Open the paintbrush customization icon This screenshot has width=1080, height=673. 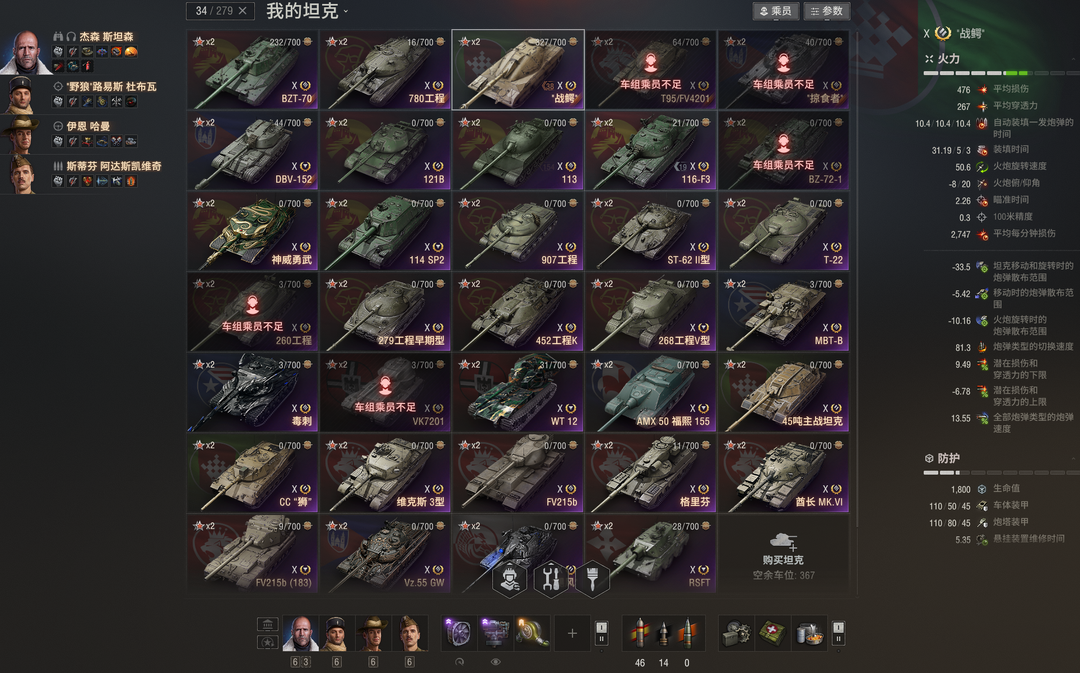pyautogui.click(x=592, y=579)
